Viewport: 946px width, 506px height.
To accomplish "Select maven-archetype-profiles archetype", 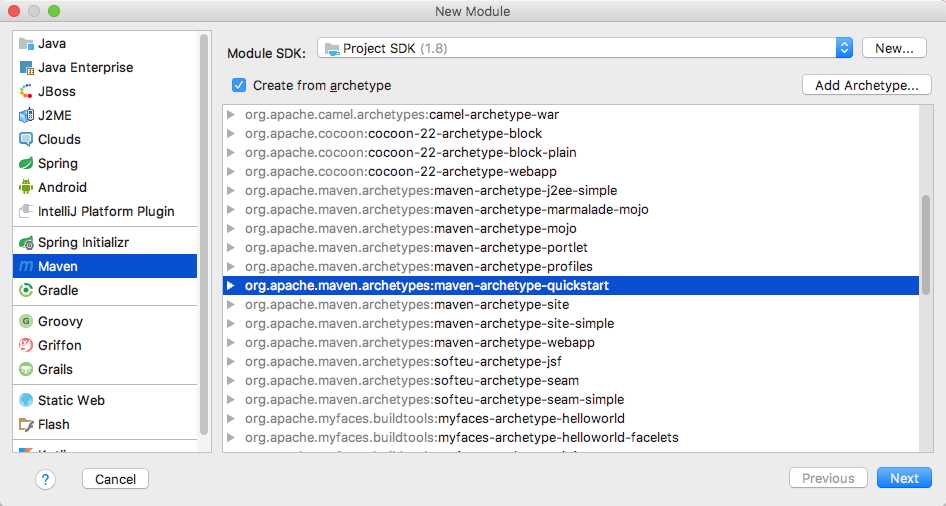I will [570, 267].
